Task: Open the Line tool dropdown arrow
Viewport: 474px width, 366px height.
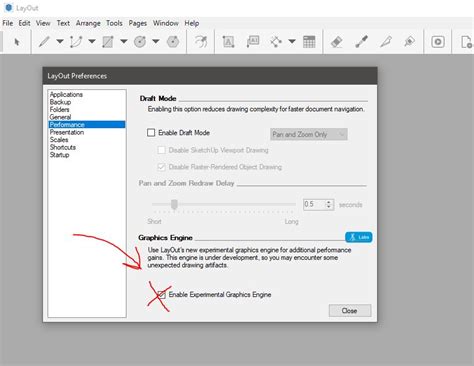Action: click(x=60, y=42)
